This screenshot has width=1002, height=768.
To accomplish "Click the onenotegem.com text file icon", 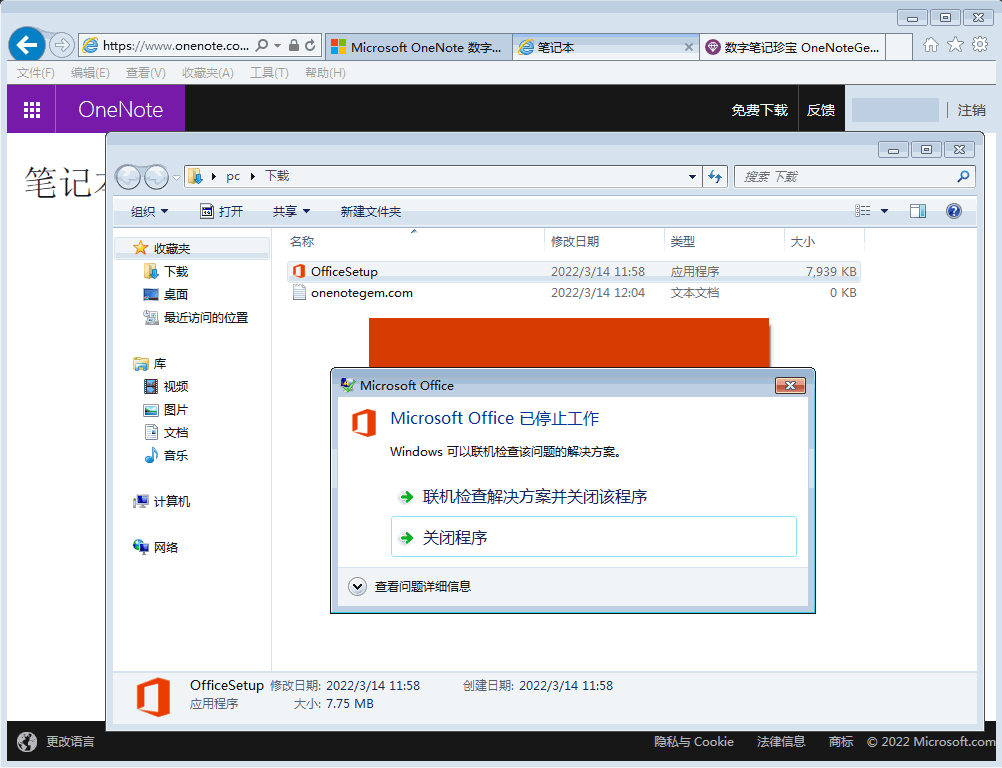I will click(298, 293).
